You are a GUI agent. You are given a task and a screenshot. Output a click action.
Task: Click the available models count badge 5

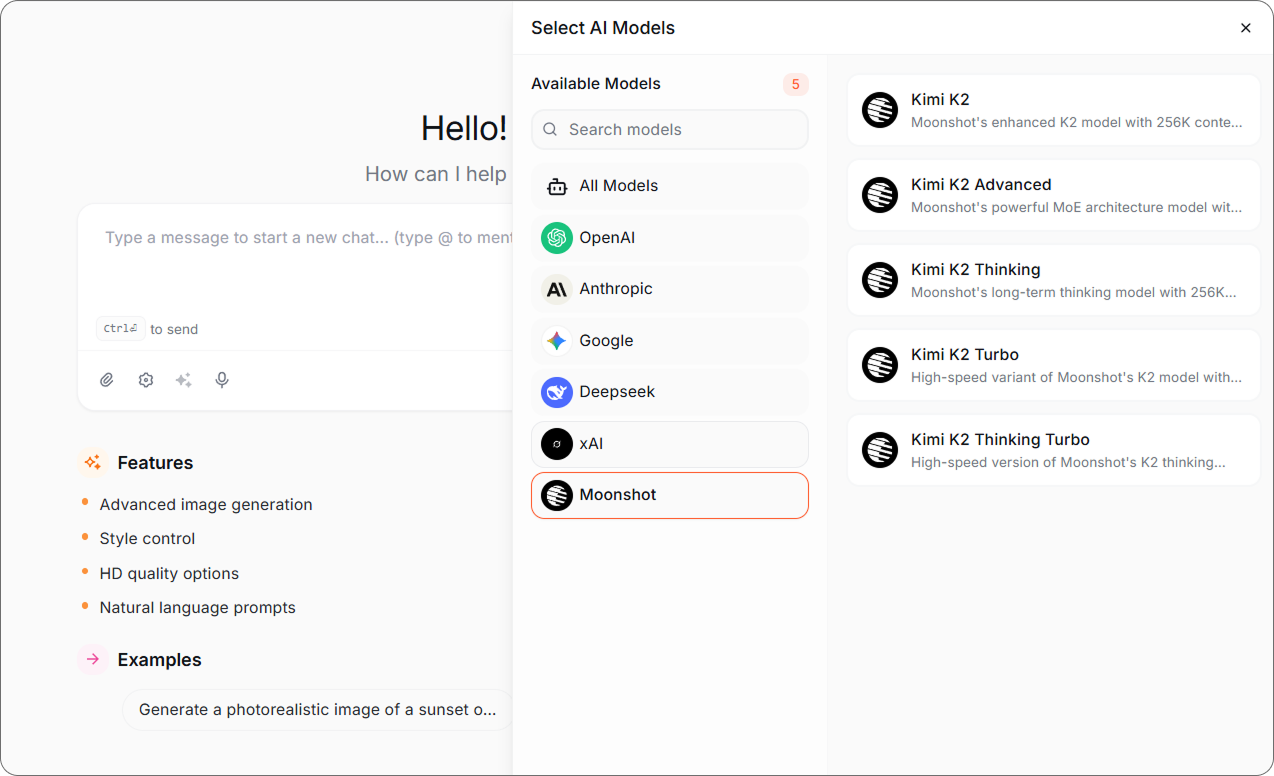point(796,84)
